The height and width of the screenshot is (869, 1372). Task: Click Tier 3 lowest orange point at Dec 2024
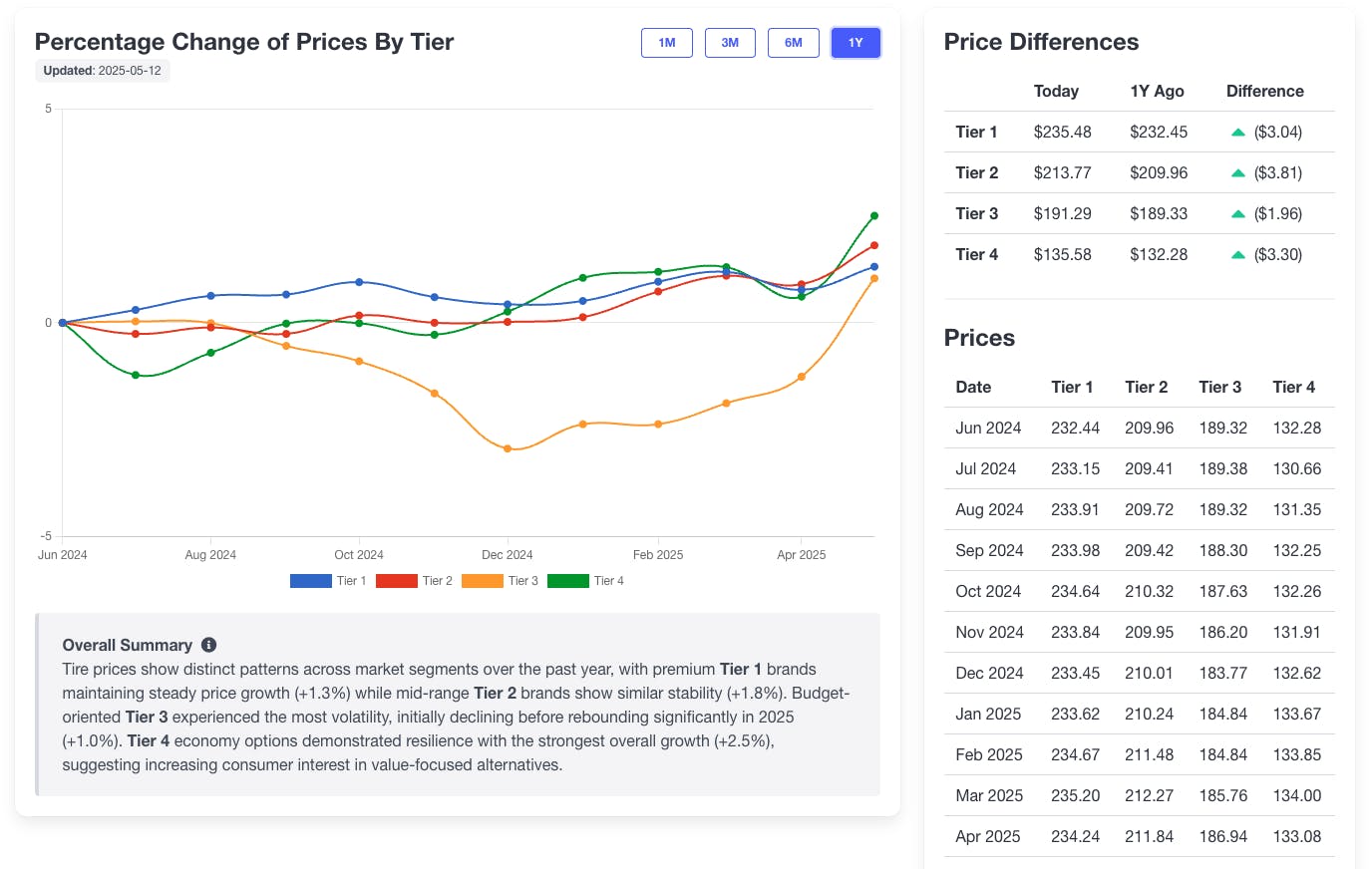[x=508, y=448]
